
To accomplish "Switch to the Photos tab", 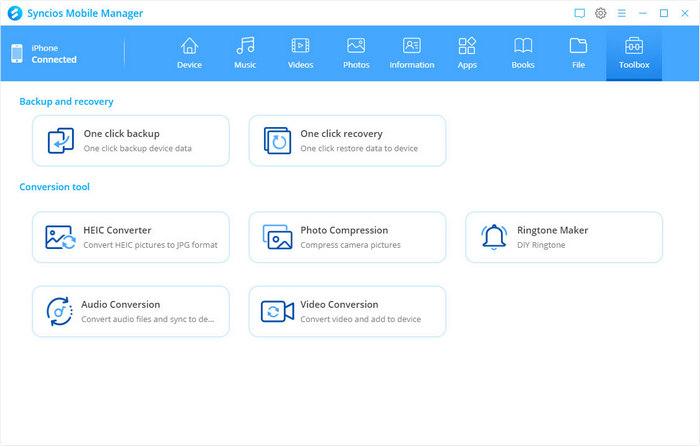I will tap(356, 53).
